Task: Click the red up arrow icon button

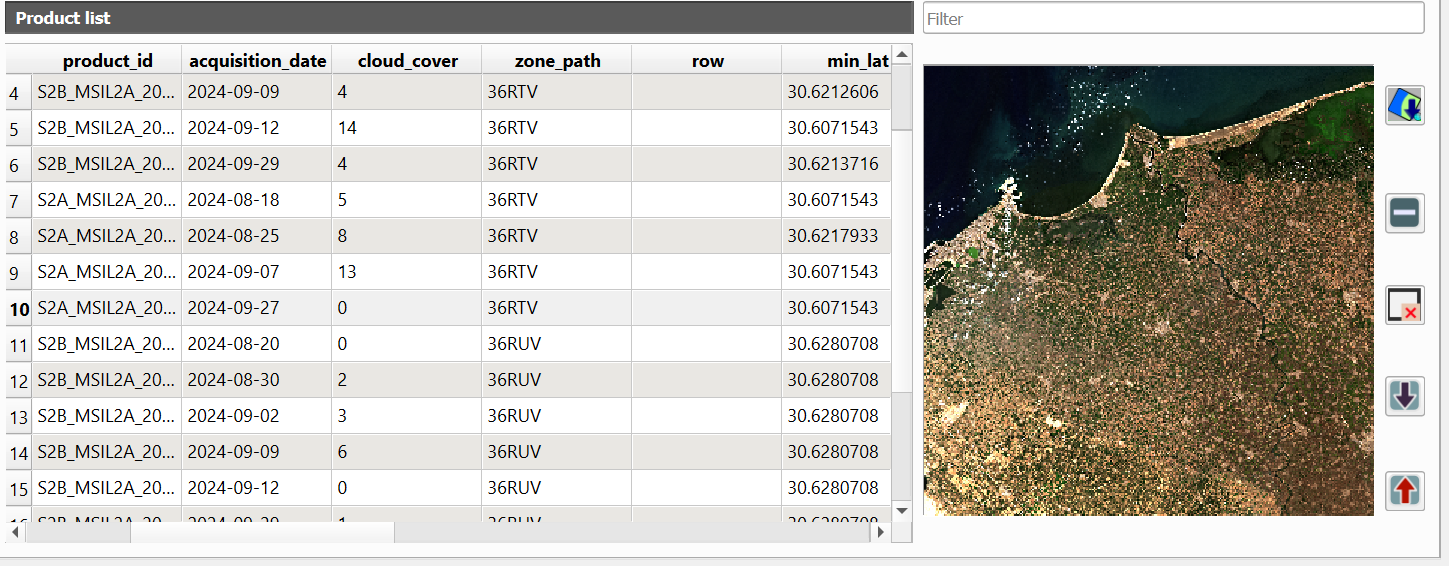Action: [1404, 490]
